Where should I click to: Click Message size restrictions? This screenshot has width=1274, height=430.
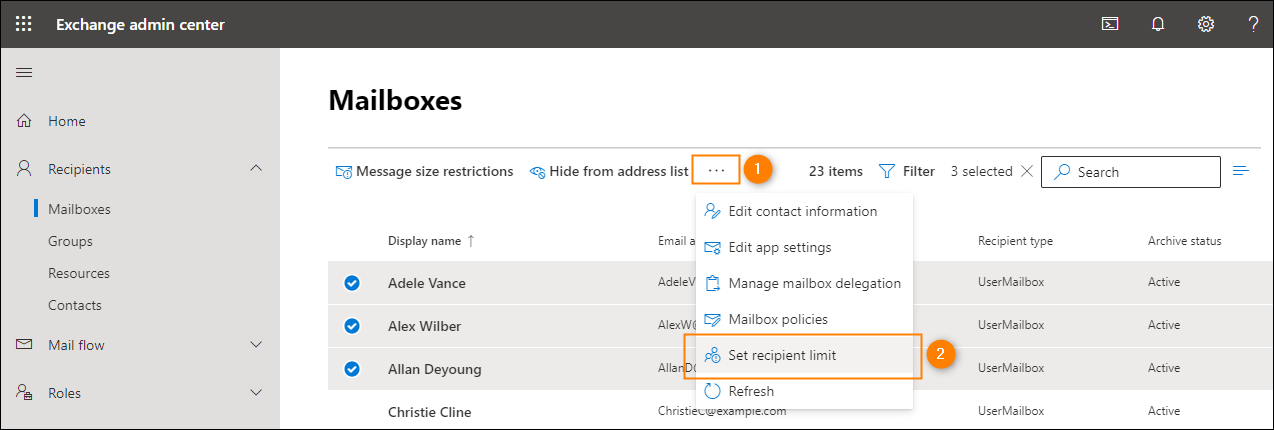point(424,172)
